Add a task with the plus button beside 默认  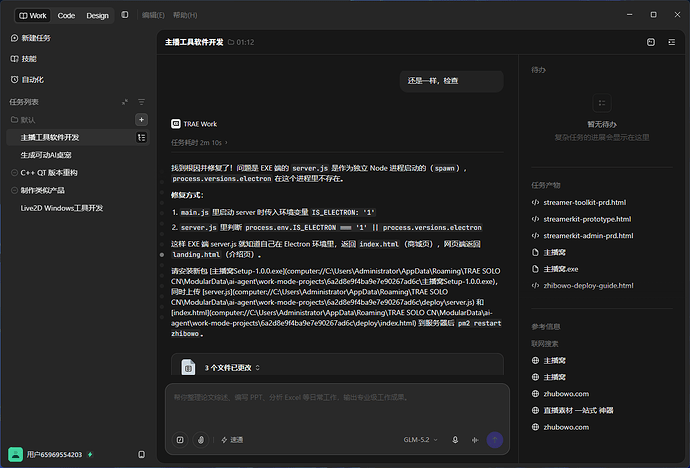coord(141,120)
